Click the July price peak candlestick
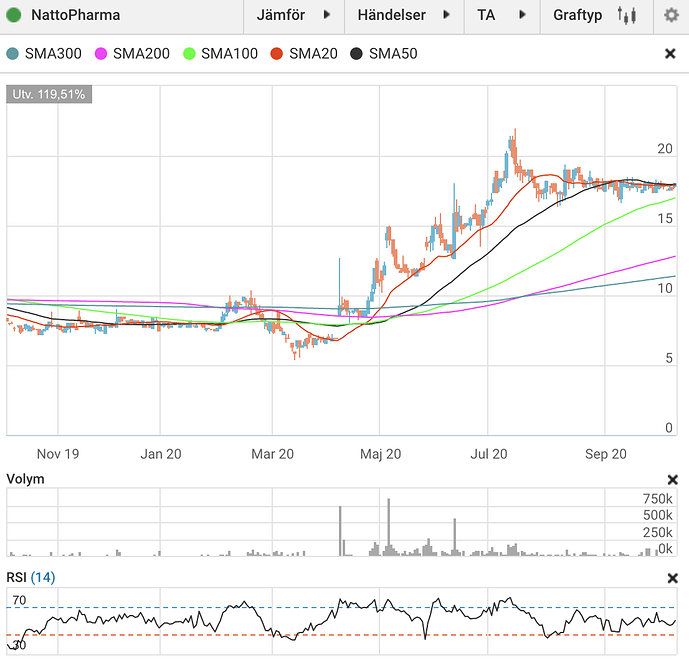Screen dimensions: 689x668 click(x=514, y=147)
